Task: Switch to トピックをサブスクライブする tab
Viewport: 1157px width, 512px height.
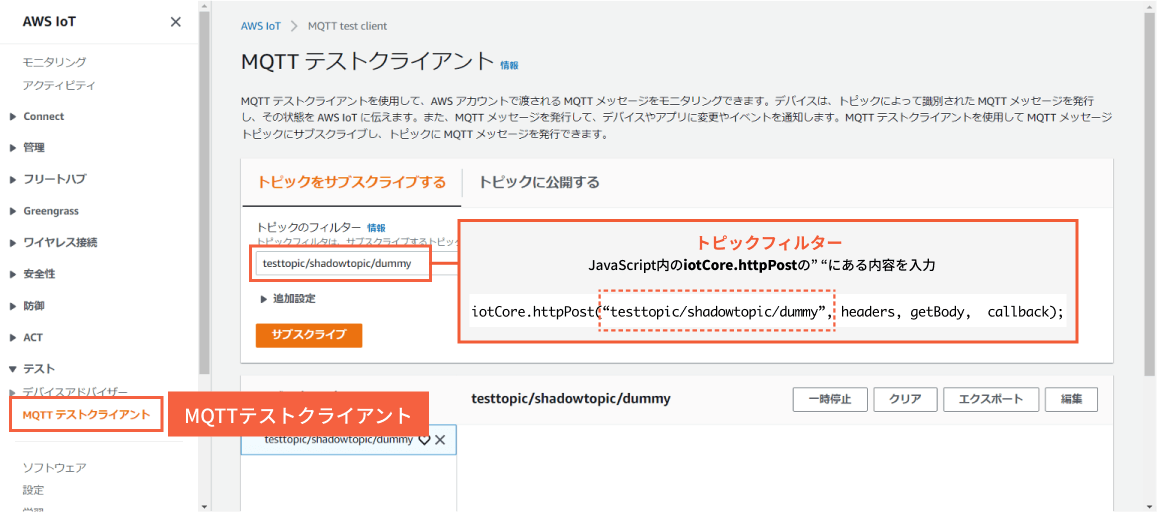Action: pyautogui.click(x=350, y=181)
